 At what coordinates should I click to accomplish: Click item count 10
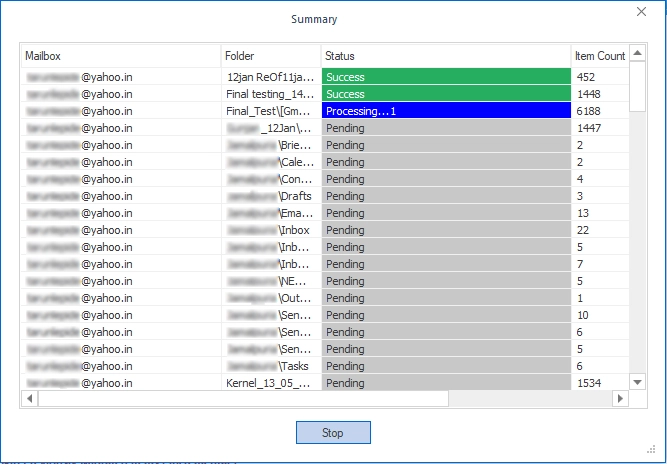(x=583, y=315)
